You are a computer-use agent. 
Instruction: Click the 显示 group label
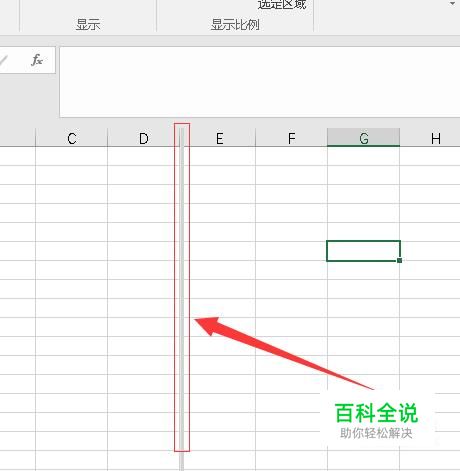click(x=88, y=25)
